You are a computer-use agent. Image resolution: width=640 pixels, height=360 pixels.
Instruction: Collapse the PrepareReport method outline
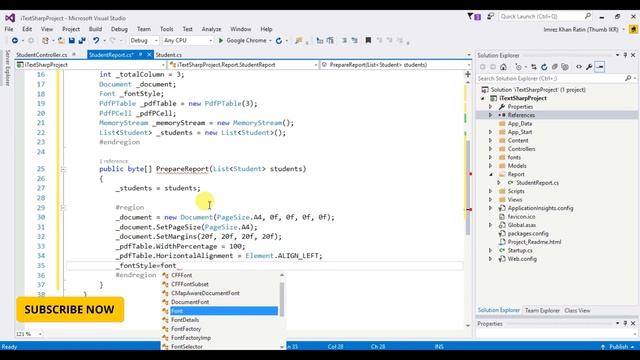63,169
